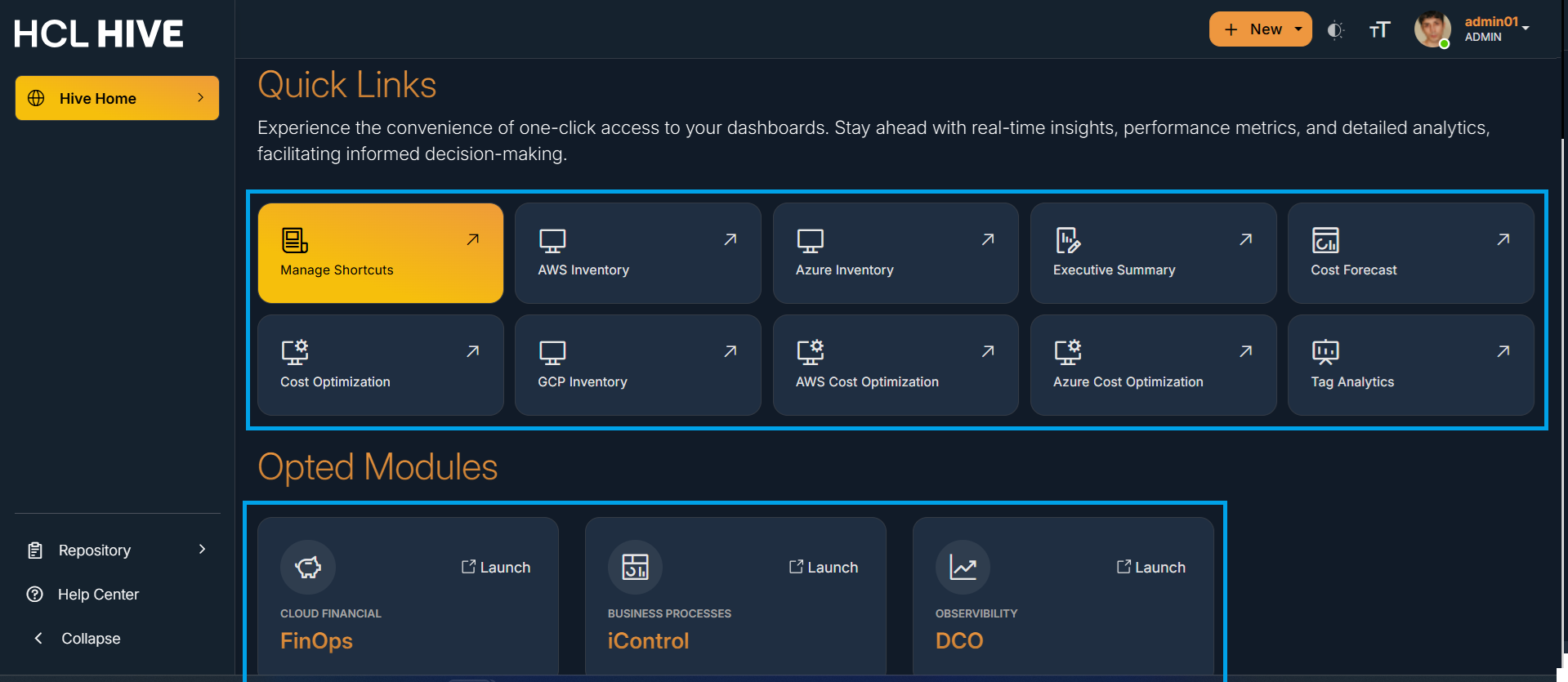Screen dimensions: 1568x682
Task: Click the admin profile avatar
Action: [x=1432, y=29]
